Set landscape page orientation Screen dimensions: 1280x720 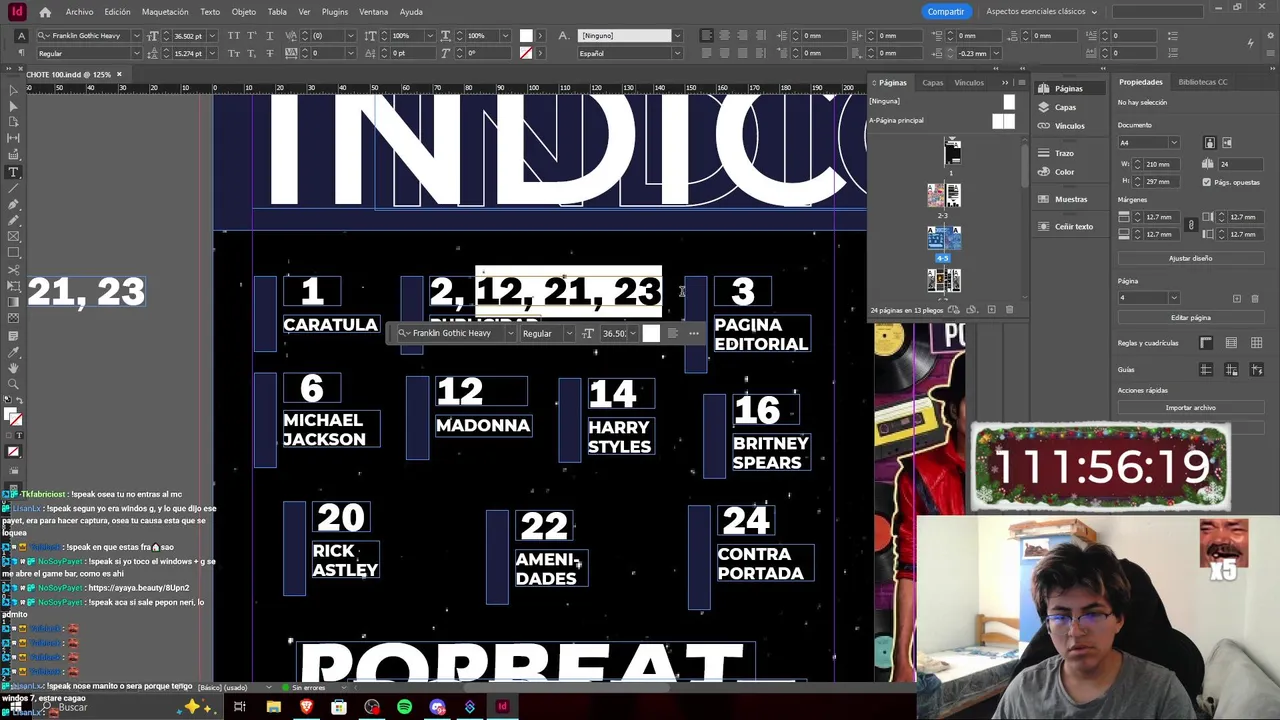point(1227,143)
